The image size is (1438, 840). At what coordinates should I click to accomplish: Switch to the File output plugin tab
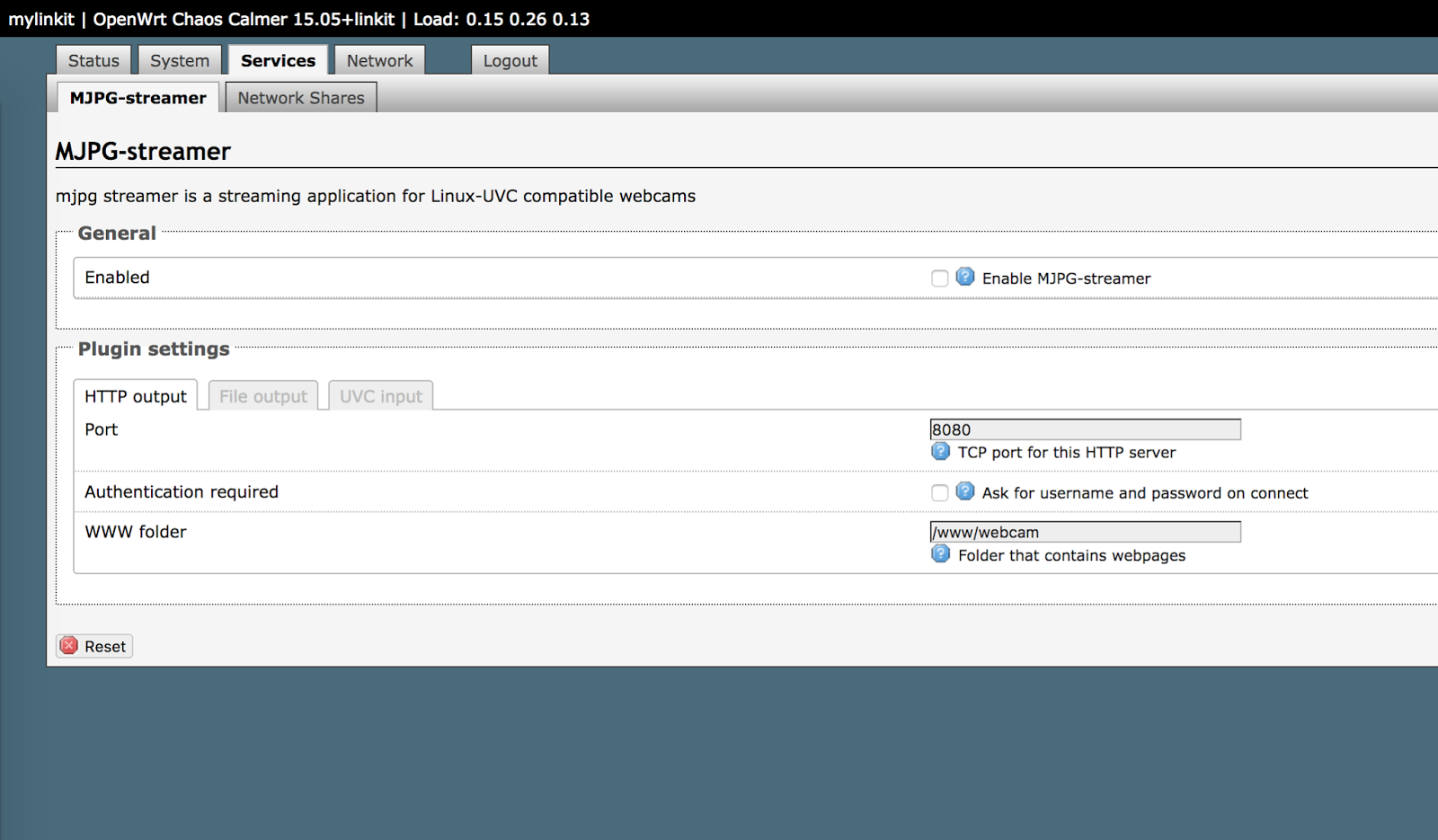(263, 396)
